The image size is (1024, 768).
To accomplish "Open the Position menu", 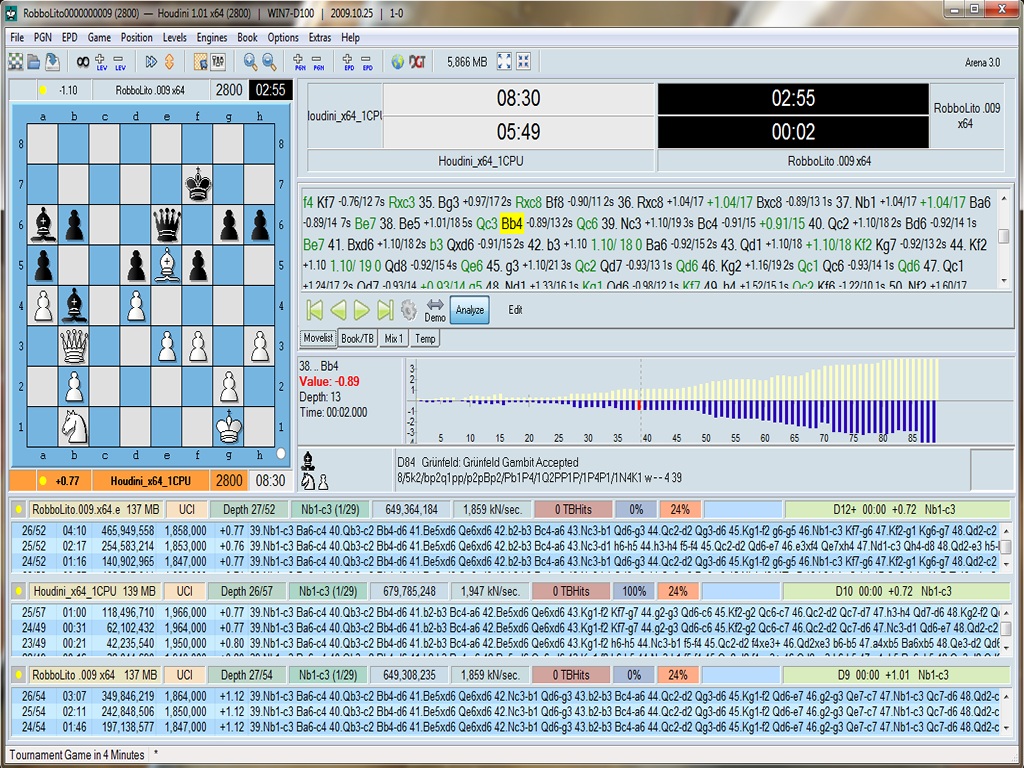I will 136,37.
